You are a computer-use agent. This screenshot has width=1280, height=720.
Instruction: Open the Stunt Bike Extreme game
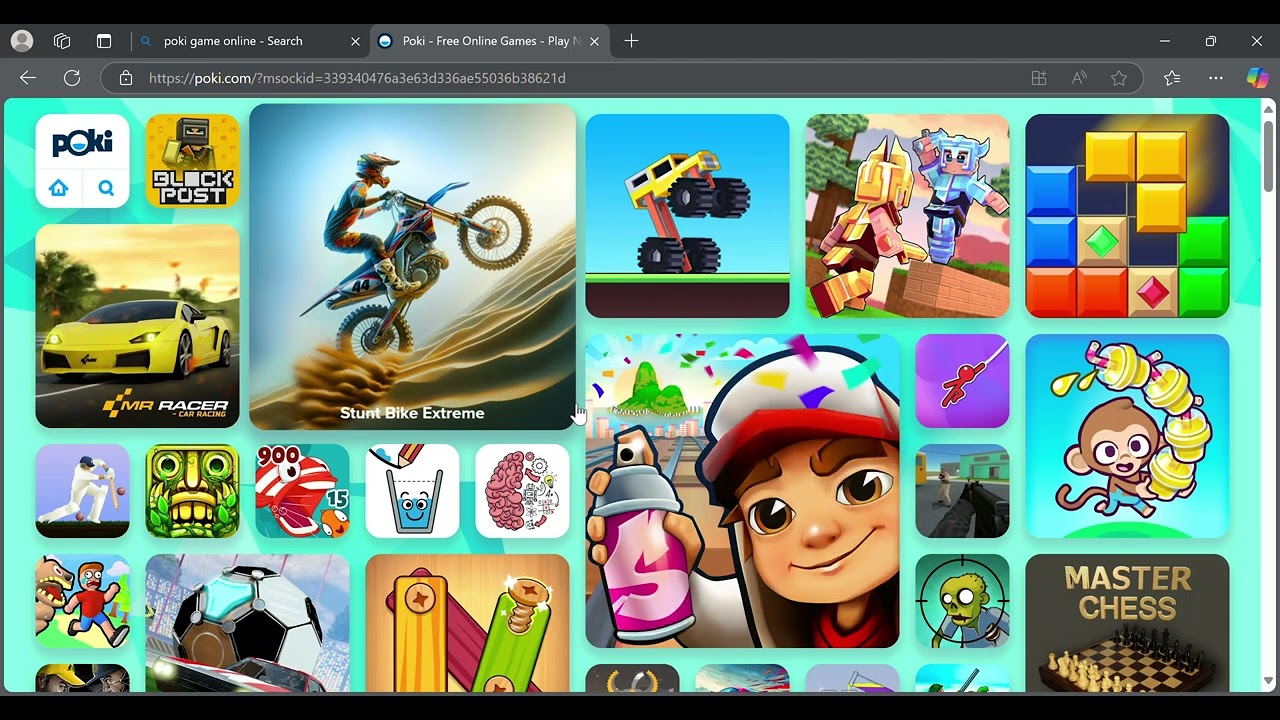click(x=412, y=267)
